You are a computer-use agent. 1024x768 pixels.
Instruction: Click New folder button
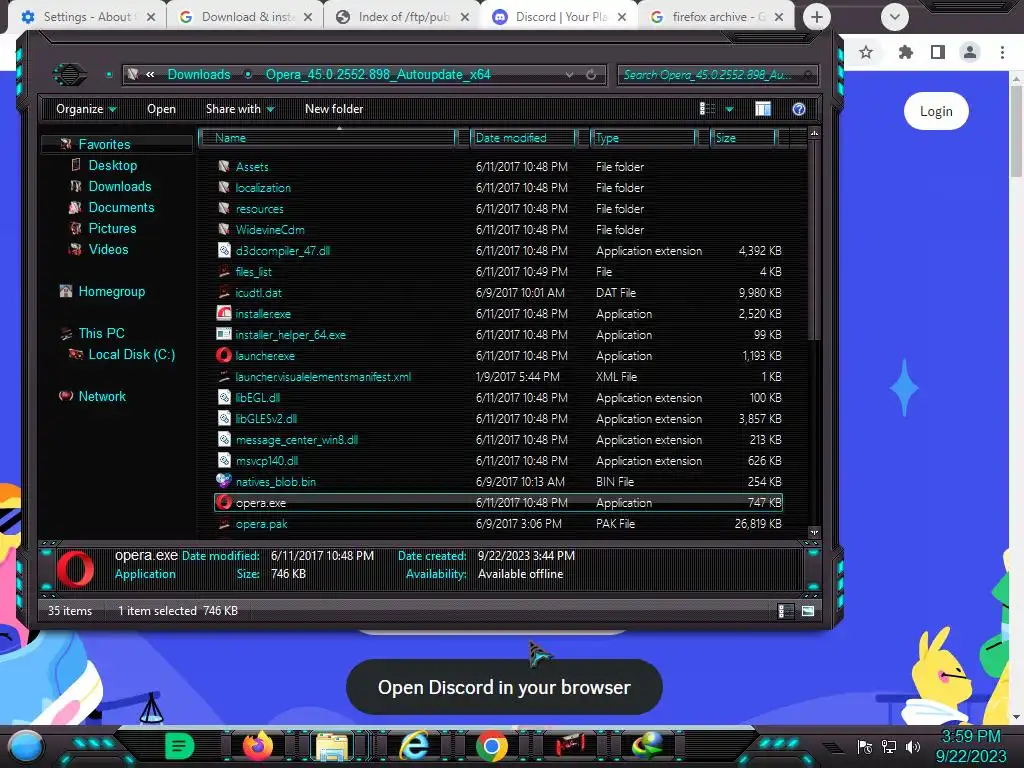point(334,109)
